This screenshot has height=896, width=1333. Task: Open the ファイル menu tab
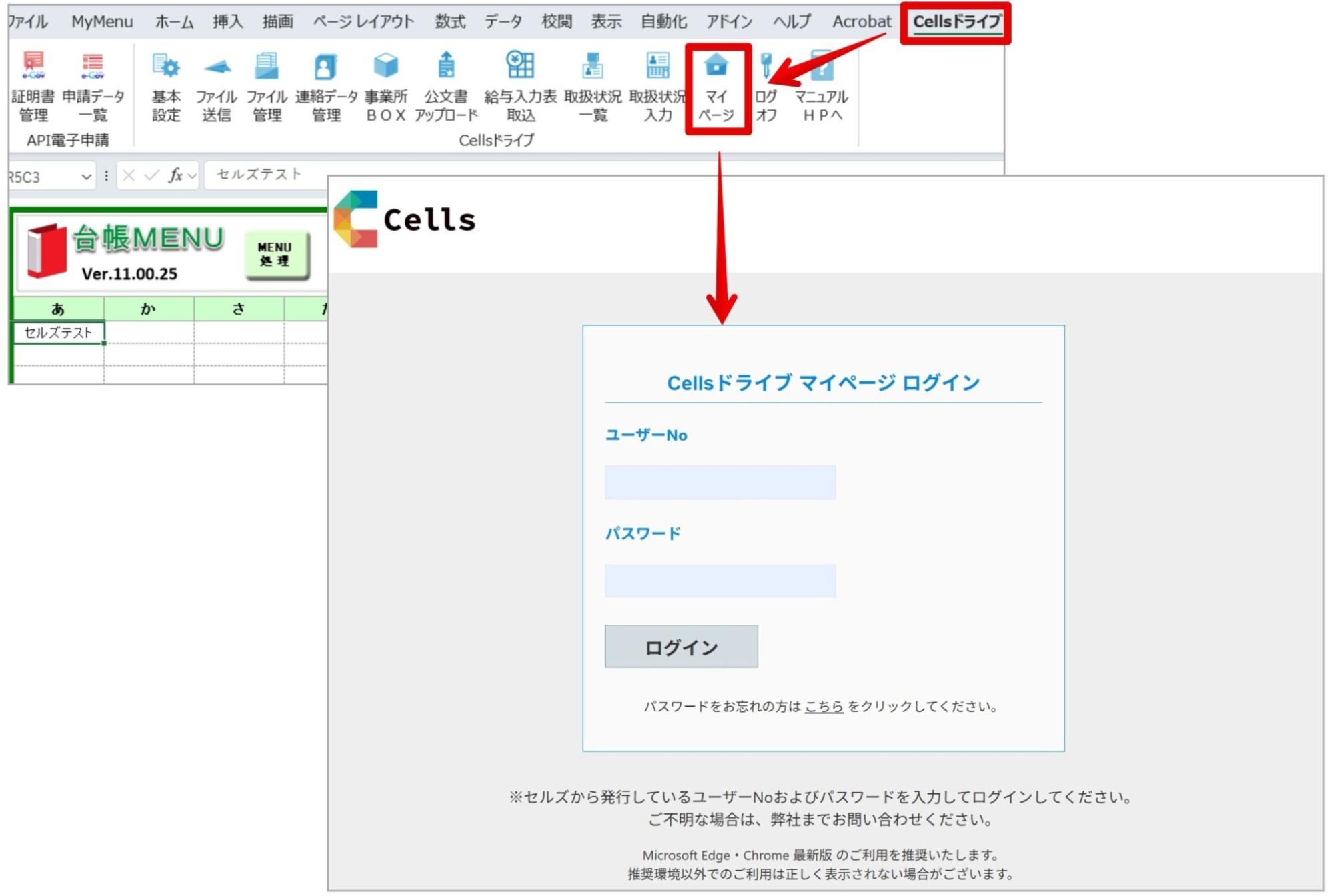pos(28,21)
